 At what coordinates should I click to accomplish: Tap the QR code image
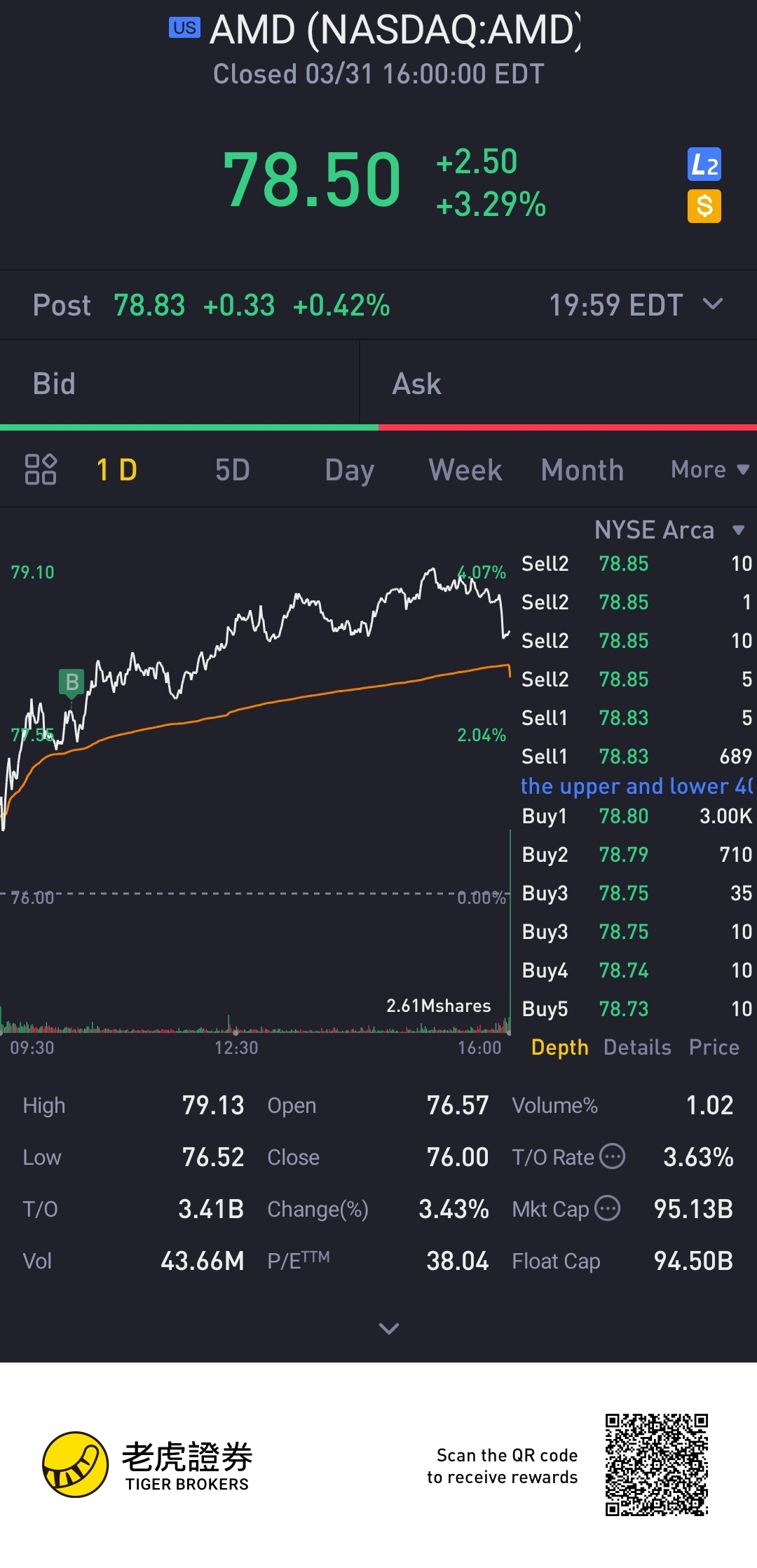click(x=657, y=1465)
